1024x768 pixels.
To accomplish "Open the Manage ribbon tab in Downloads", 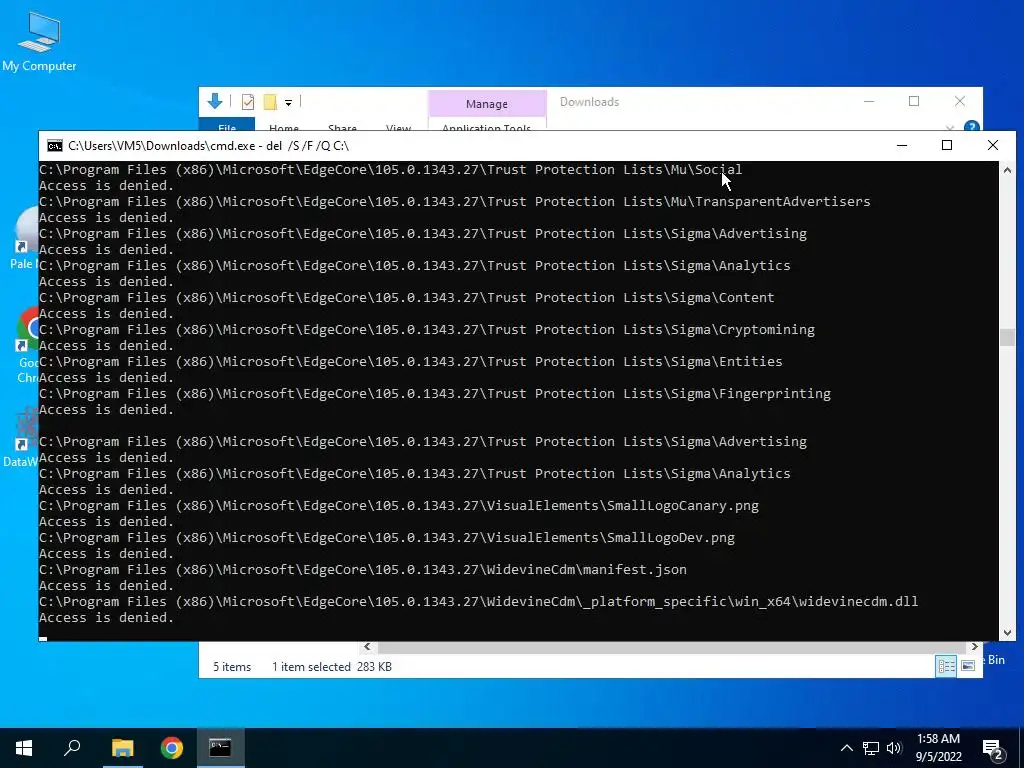I will point(487,104).
